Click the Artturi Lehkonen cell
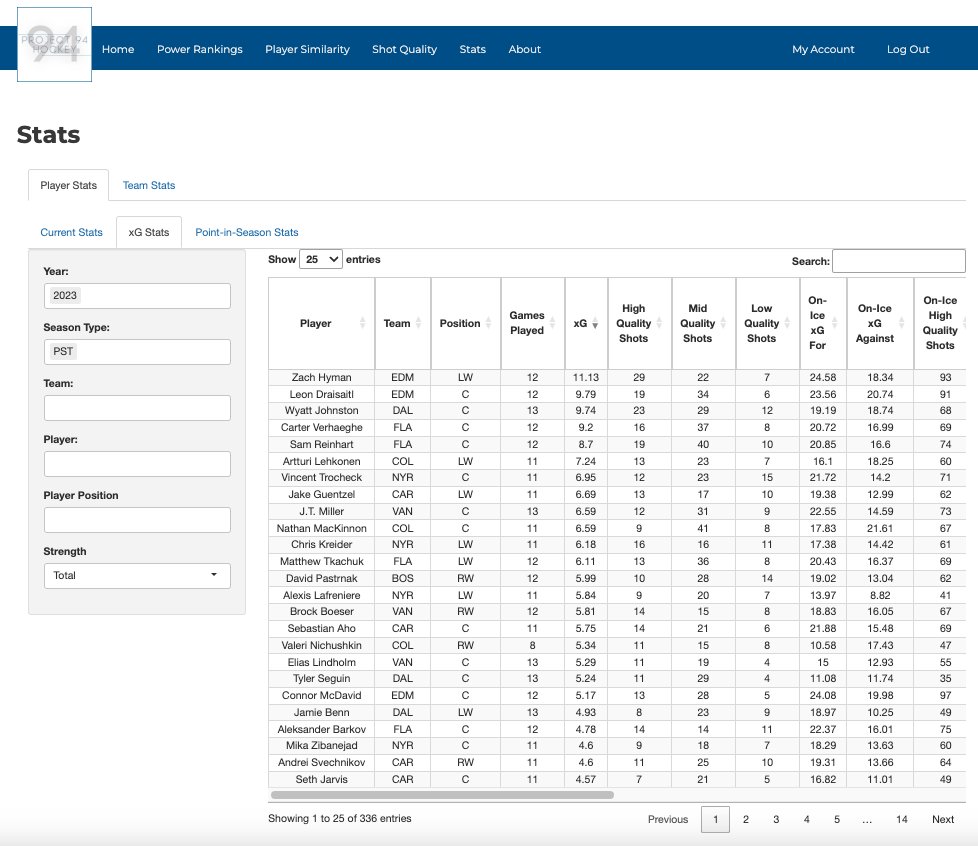Image resolution: width=978 pixels, height=846 pixels. 321,461
